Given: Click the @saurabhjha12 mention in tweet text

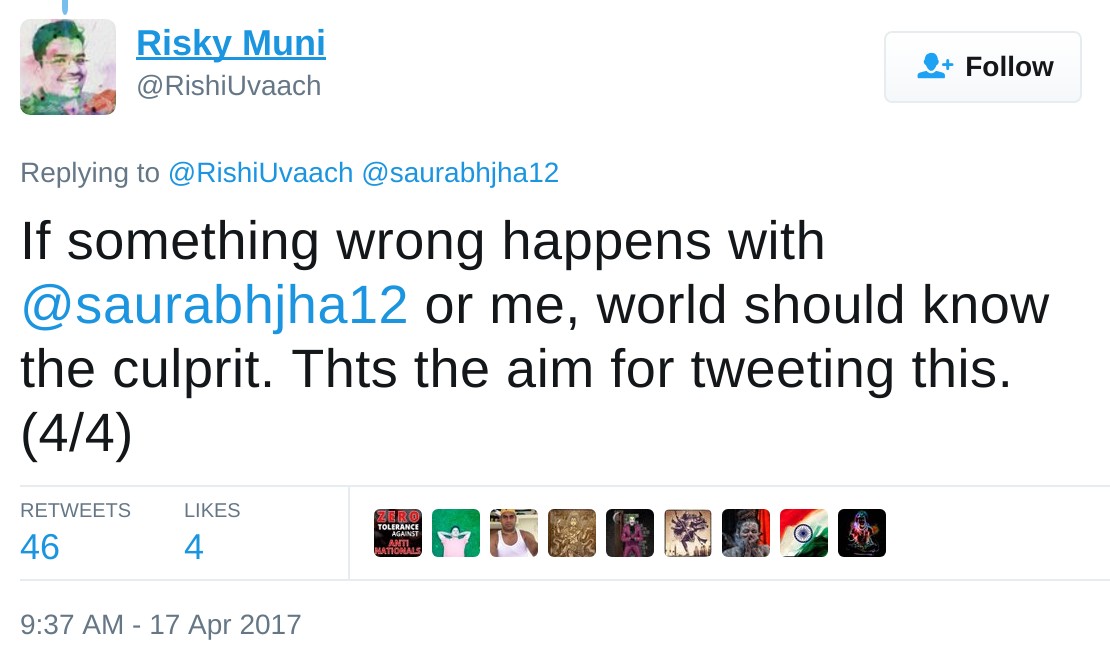Looking at the screenshot, I should pyautogui.click(x=214, y=306).
